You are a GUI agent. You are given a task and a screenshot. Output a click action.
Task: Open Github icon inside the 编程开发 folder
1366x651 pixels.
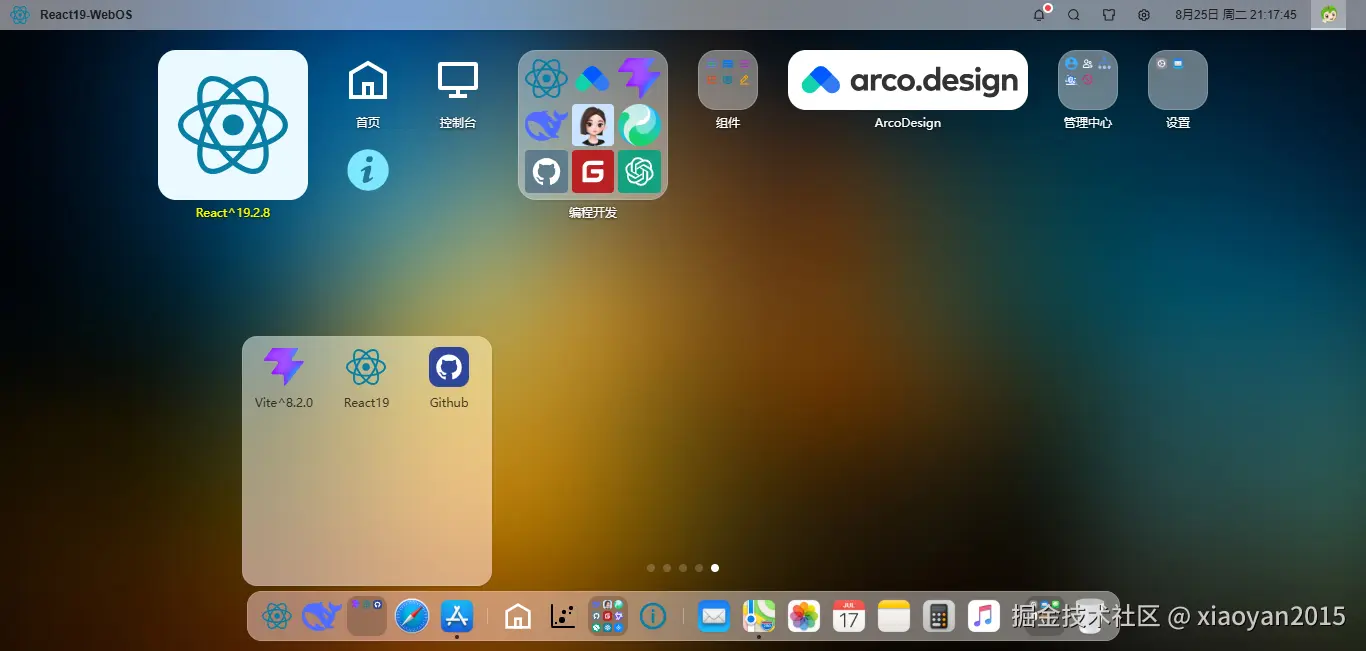pyautogui.click(x=546, y=172)
